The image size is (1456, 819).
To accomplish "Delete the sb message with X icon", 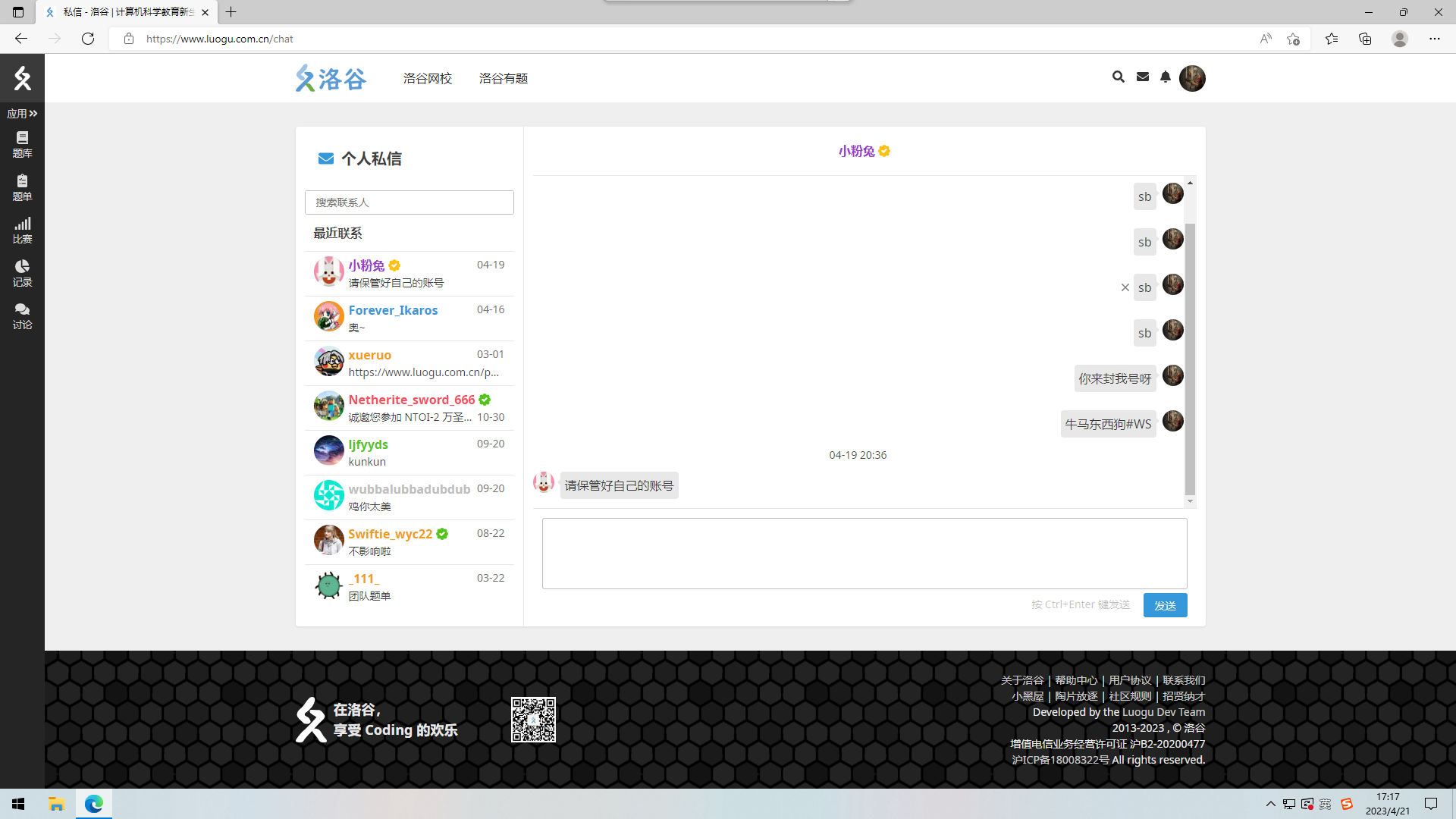I will [x=1125, y=287].
